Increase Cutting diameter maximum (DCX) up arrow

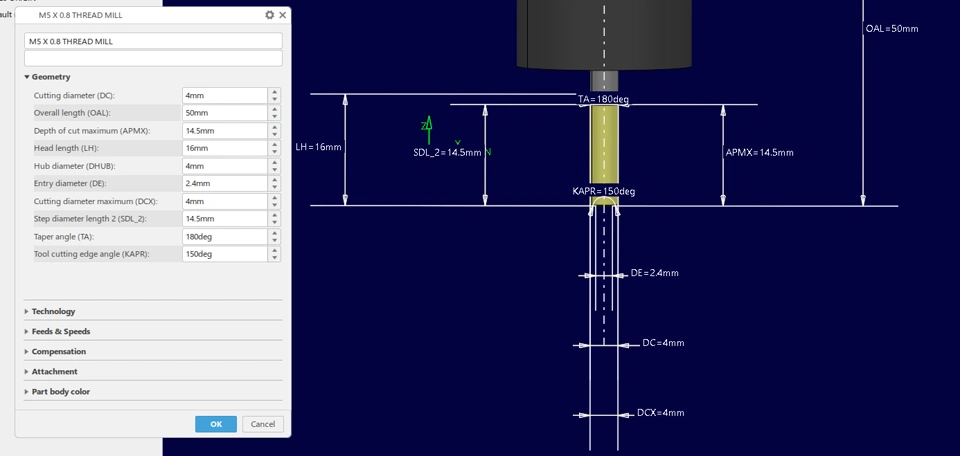point(275,198)
